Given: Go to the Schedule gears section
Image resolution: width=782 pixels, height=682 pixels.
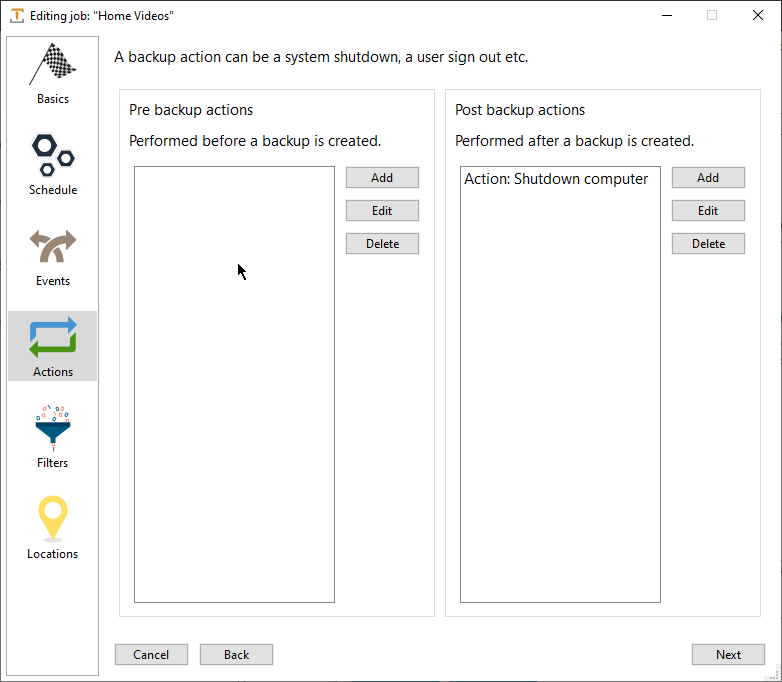Looking at the screenshot, I should pyautogui.click(x=52, y=165).
